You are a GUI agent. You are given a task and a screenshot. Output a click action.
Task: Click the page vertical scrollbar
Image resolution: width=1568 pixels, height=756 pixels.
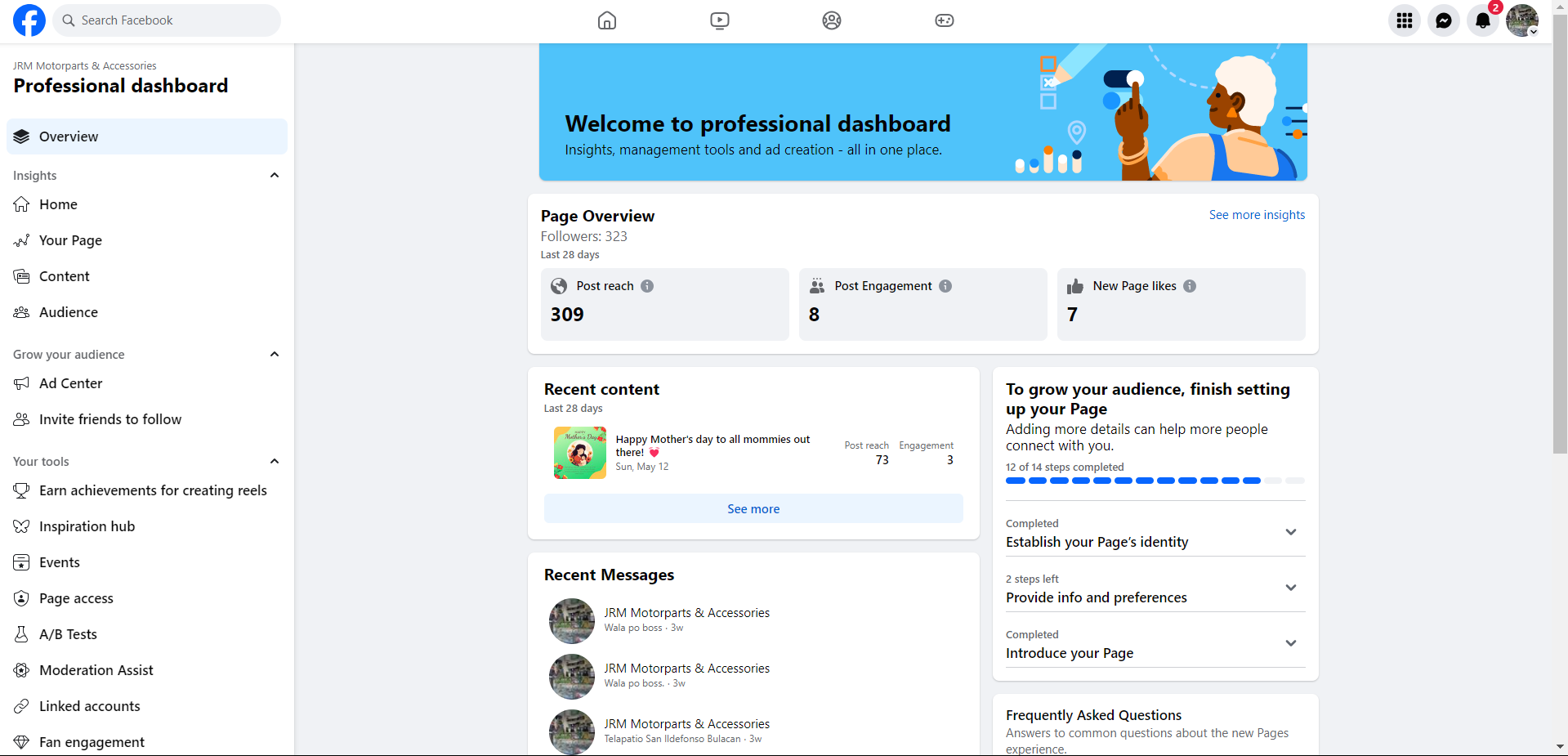click(1560, 235)
